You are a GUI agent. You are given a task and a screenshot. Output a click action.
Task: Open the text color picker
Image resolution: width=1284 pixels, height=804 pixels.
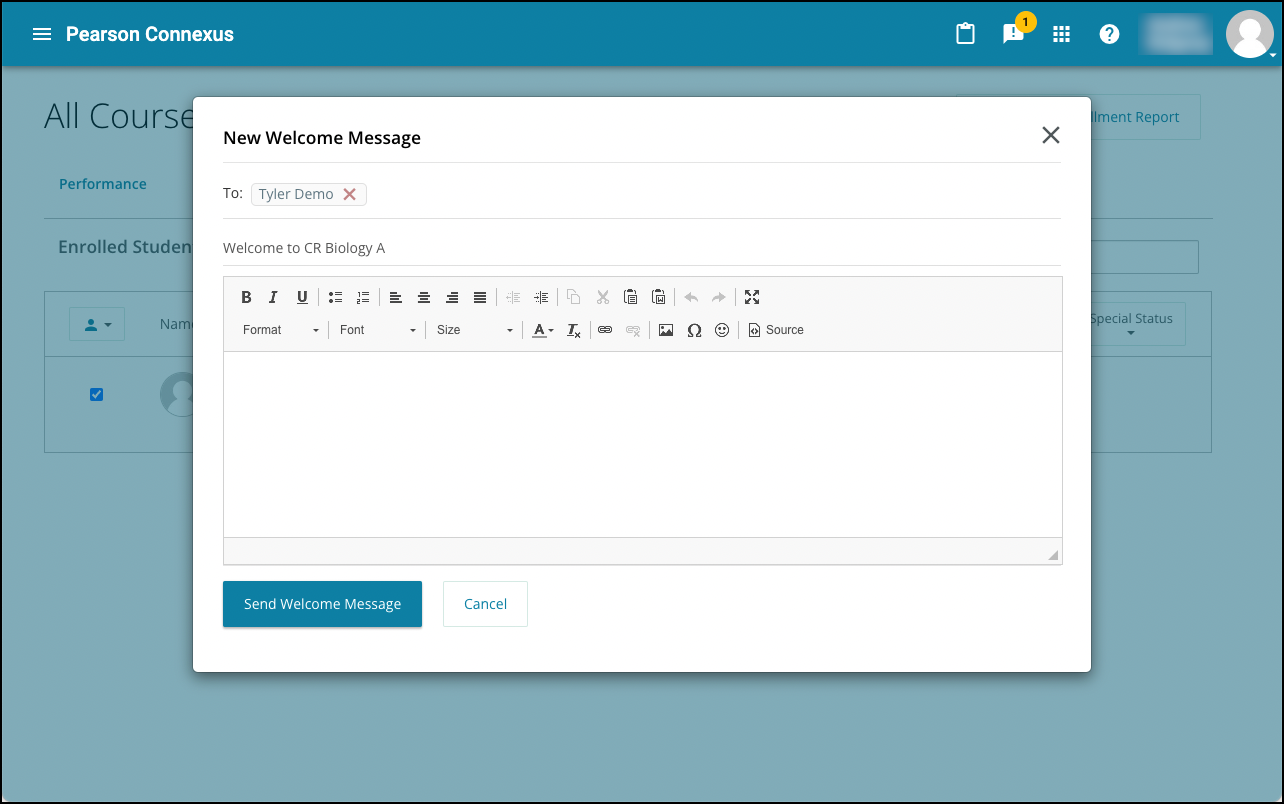click(x=542, y=330)
